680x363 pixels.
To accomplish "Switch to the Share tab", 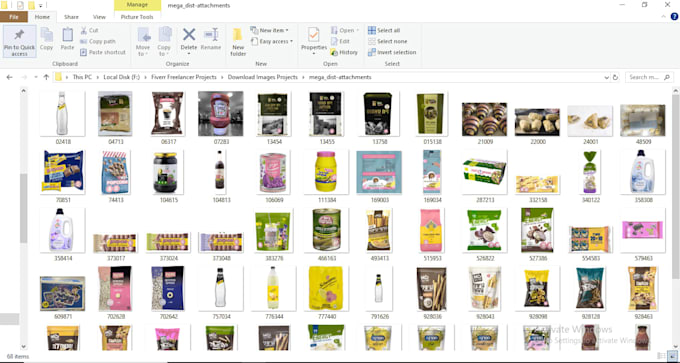I will click(71, 17).
